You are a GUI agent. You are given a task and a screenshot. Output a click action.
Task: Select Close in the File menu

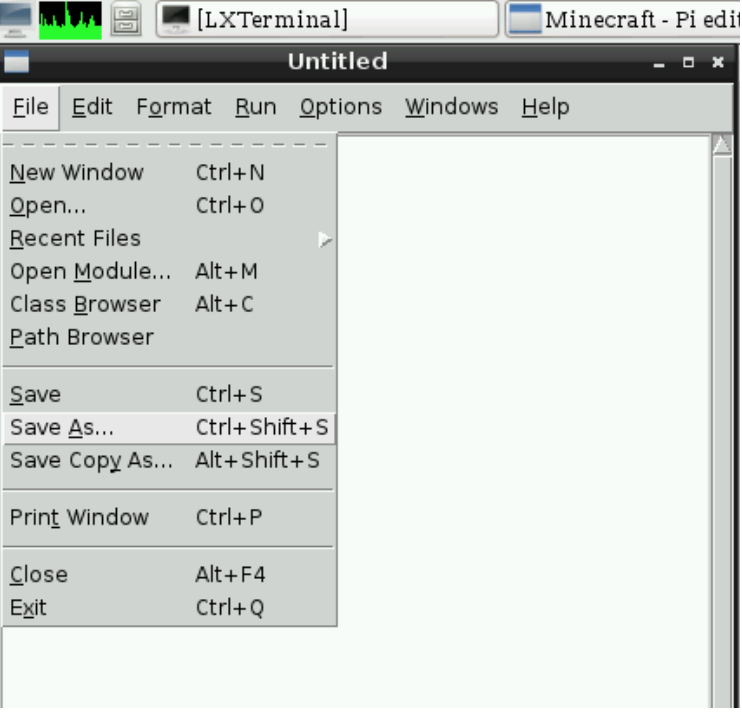(169, 575)
